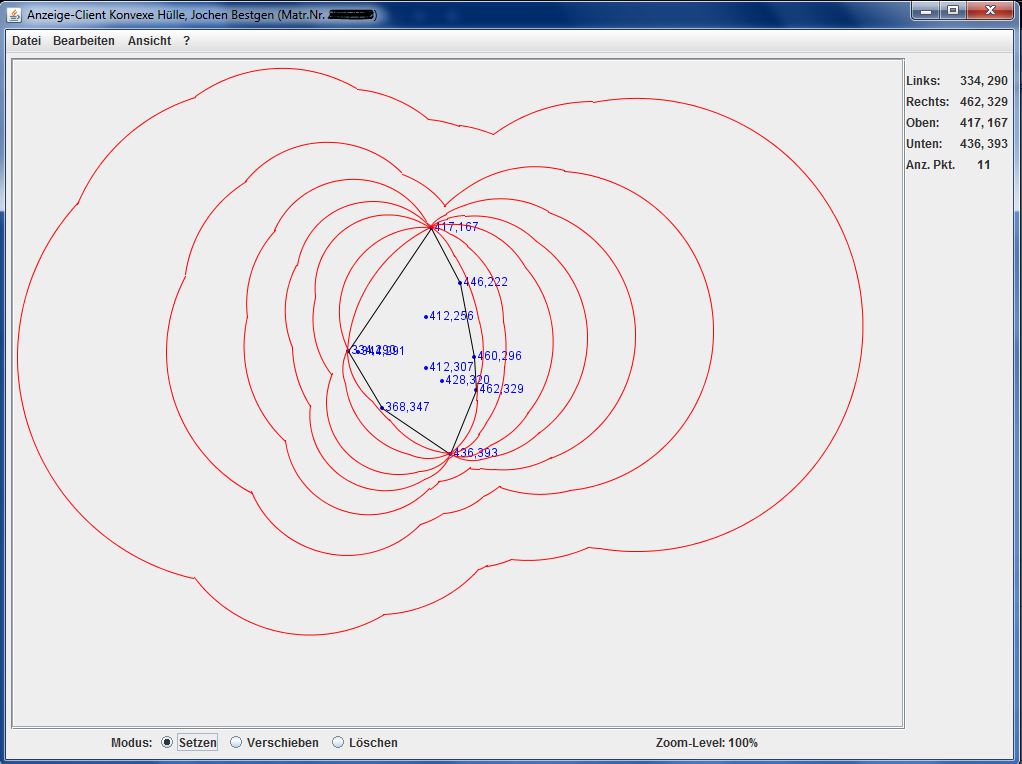Open the ? help menu
The width and height of the screenshot is (1022, 764).
click(186, 41)
